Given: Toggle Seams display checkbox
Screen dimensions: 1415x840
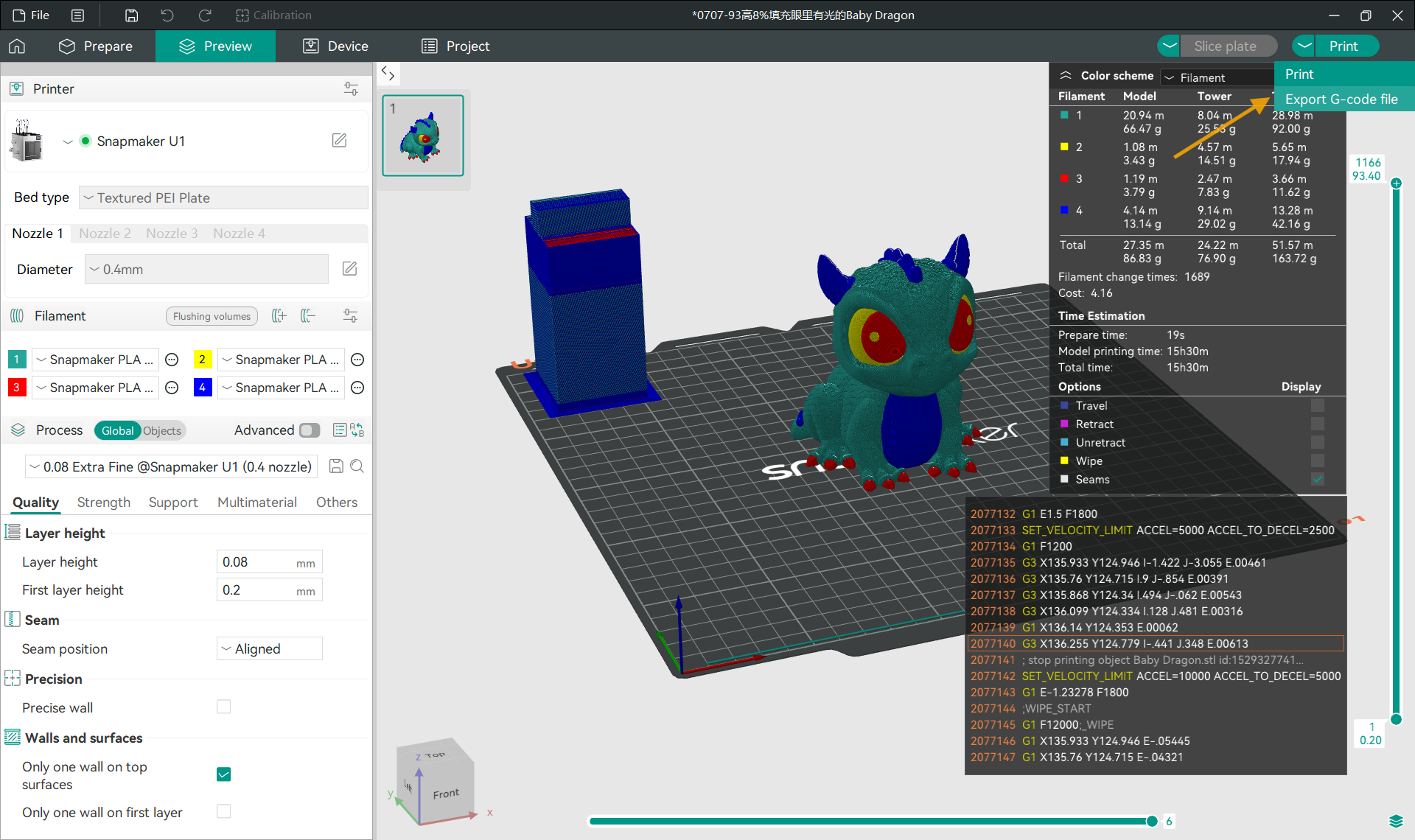Looking at the screenshot, I should point(1317,480).
